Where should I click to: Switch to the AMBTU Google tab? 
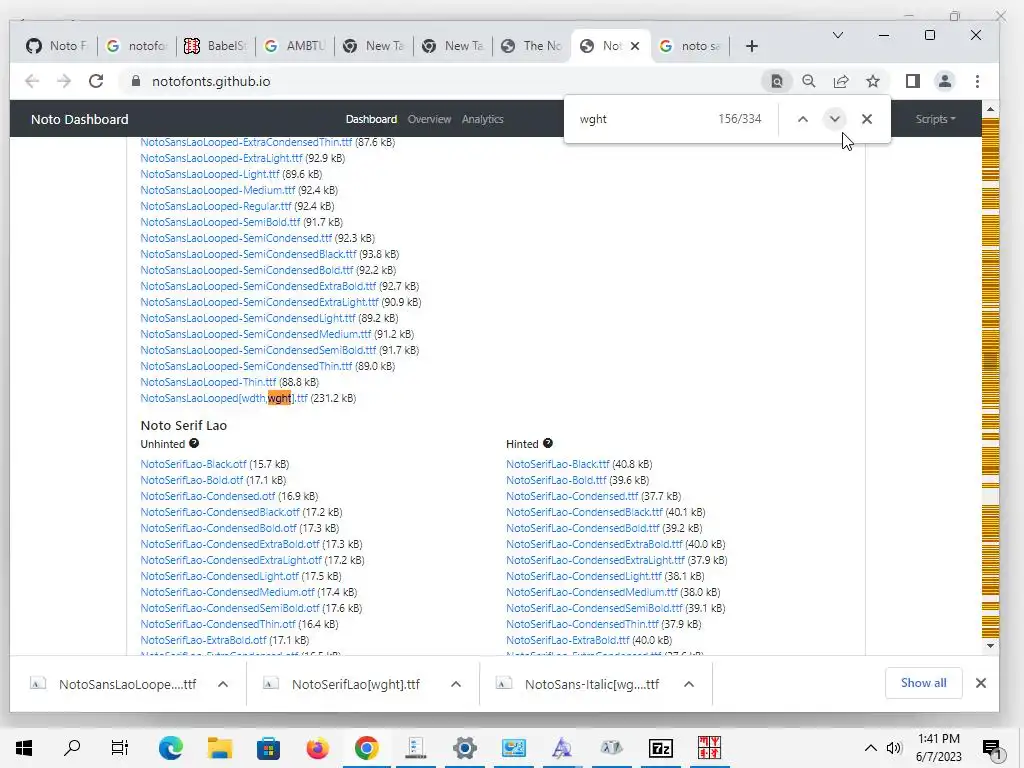pos(295,46)
